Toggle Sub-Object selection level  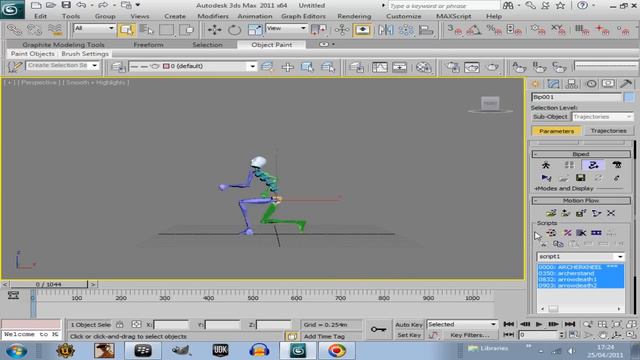pyautogui.click(x=550, y=117)
